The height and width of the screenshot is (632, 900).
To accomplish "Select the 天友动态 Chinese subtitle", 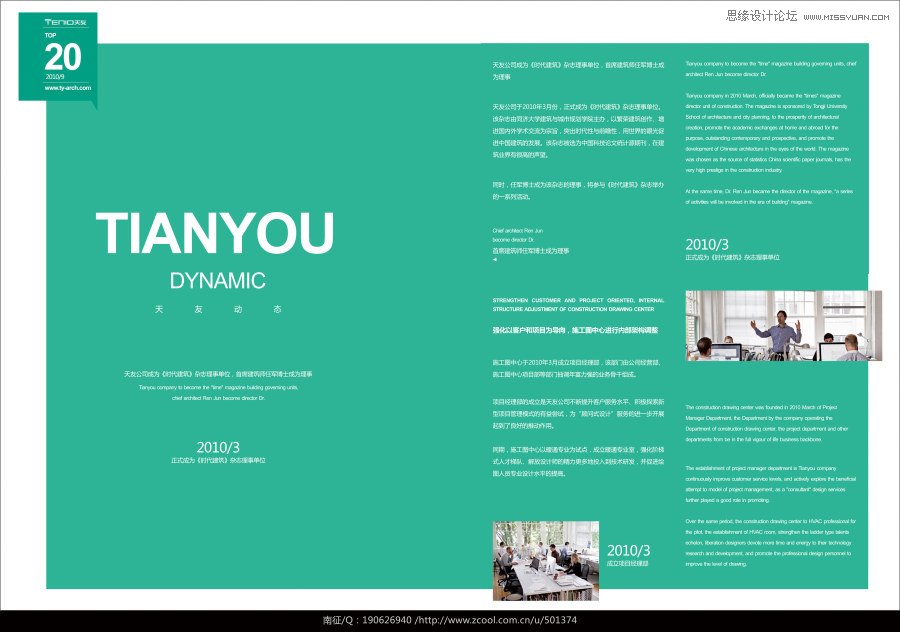I will pos(218,309).
